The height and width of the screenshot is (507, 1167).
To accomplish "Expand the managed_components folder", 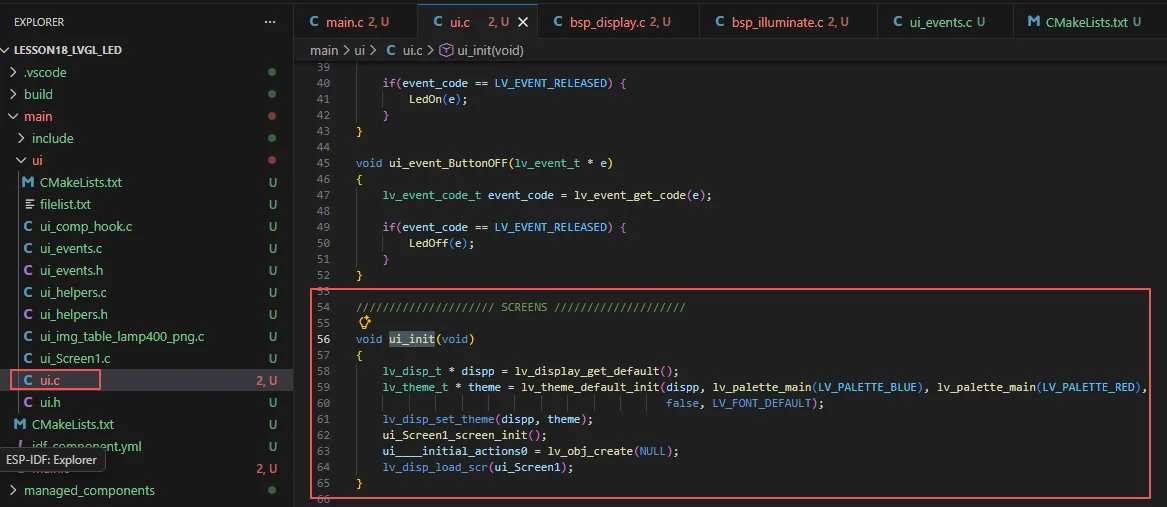I will [13, 490].
